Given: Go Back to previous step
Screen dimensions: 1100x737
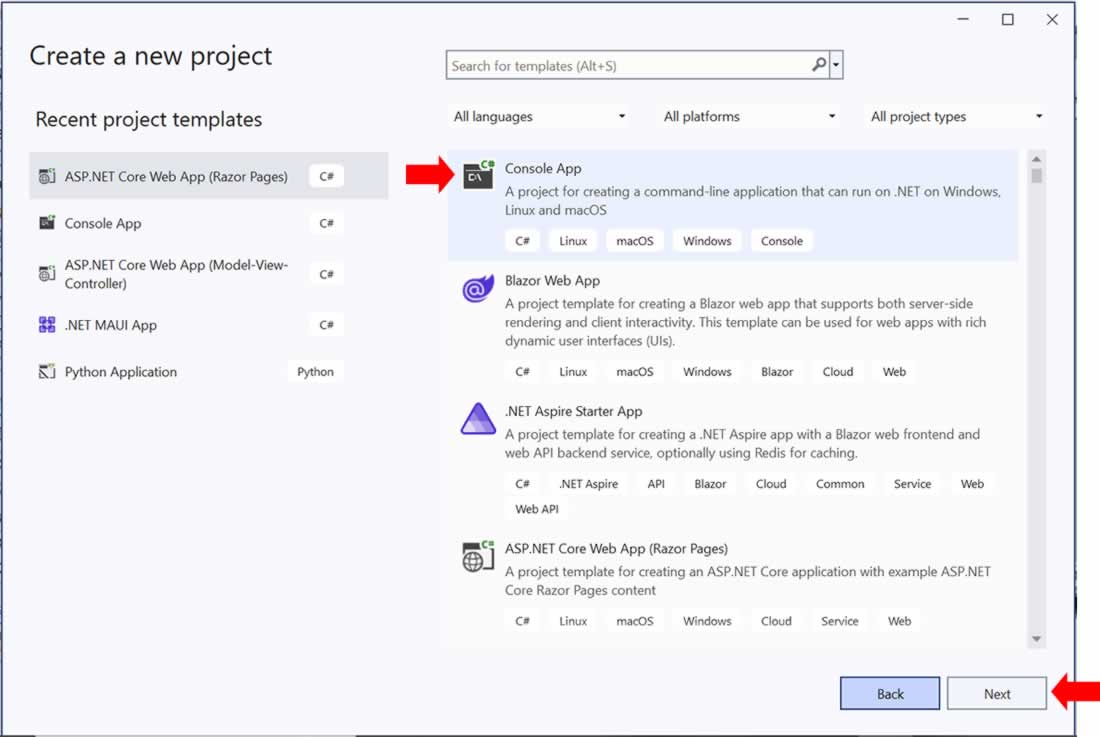Looking at the screenshot, I should click(890, 694).
